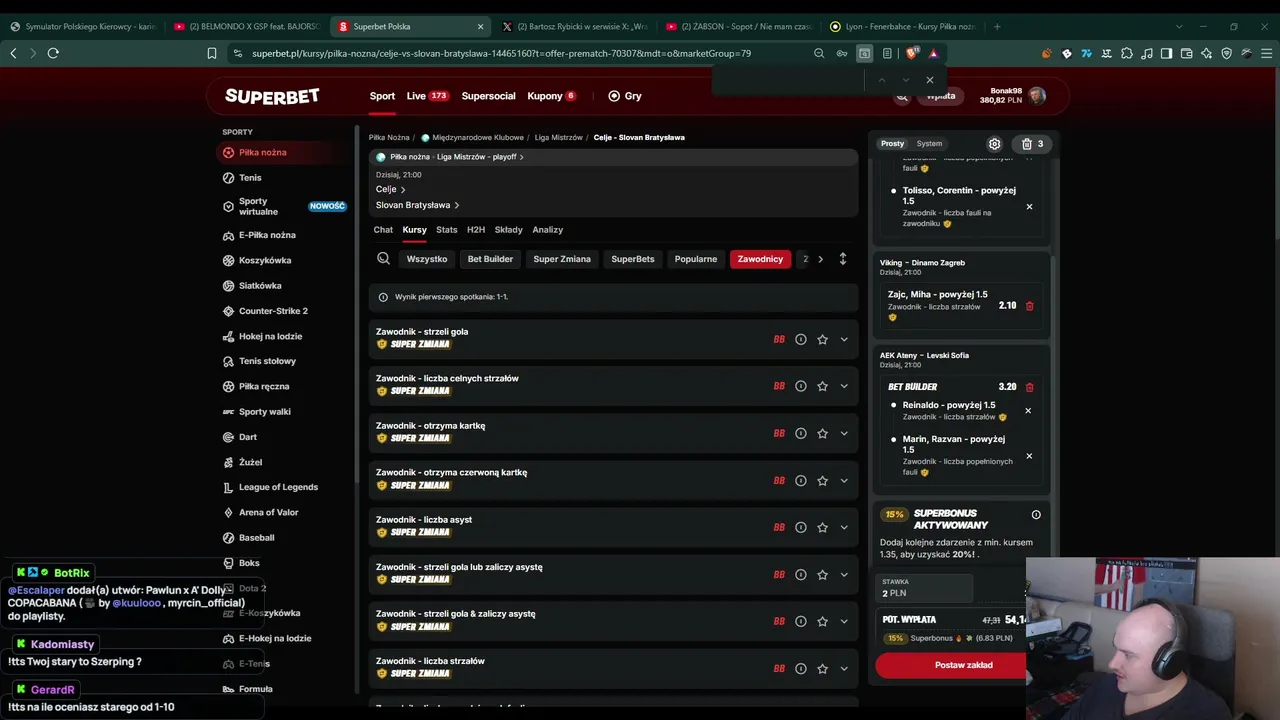The height and width of the screenshot is (720, 1280).
Task: Expand the 'Zawodnik - liczba strzałów' market
Action: point(844,668)
